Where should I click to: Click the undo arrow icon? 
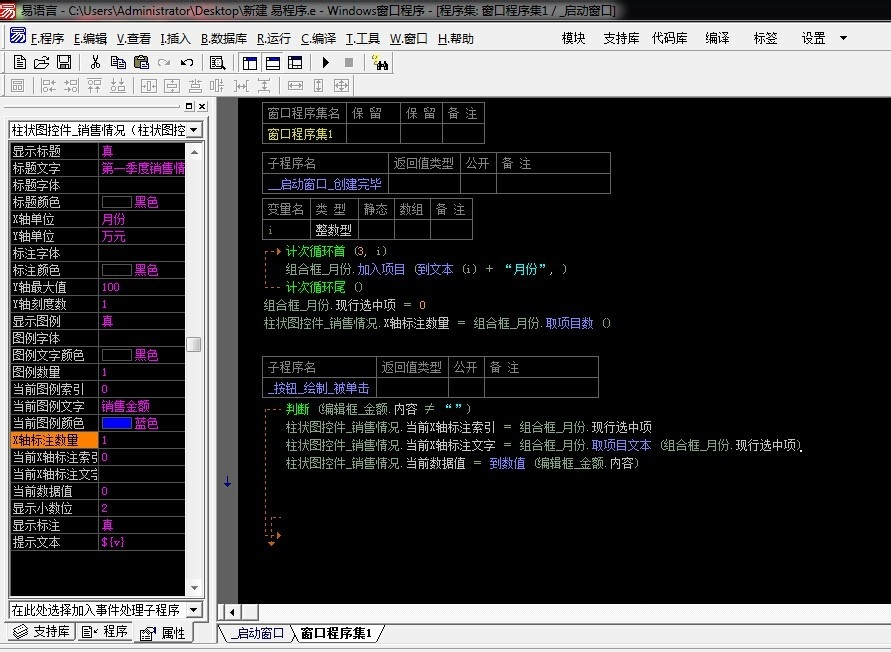[x=187, y=63]
